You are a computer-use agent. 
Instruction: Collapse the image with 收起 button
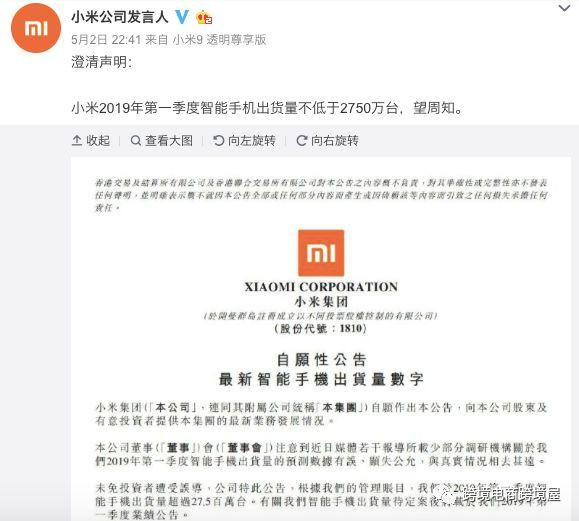point(91,141)
